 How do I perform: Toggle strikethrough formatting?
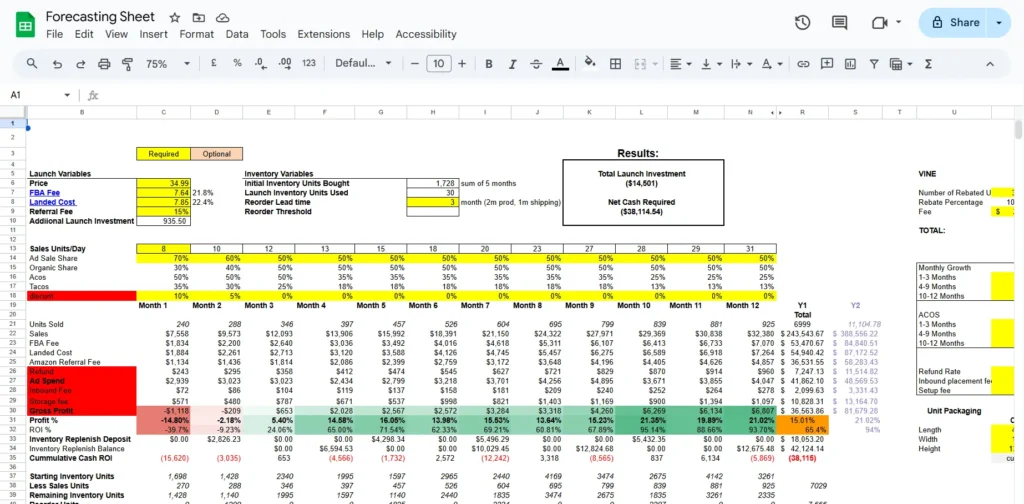535,63
